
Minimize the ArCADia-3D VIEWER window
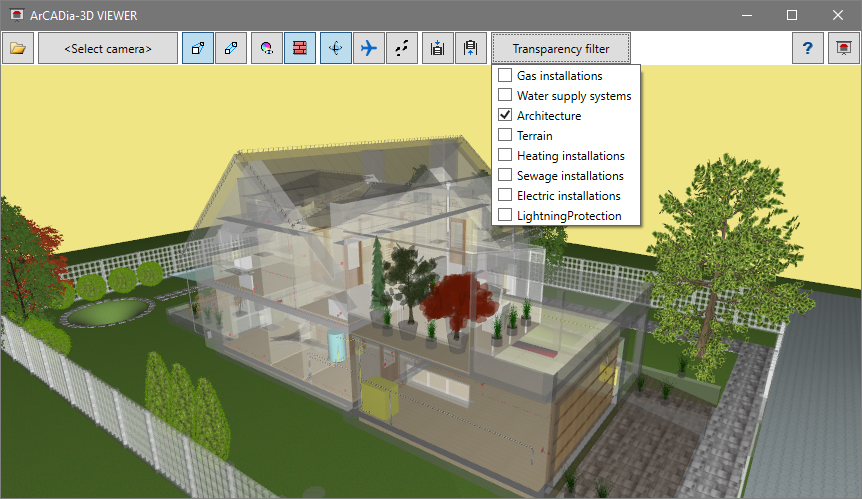(x=747, y=15)
